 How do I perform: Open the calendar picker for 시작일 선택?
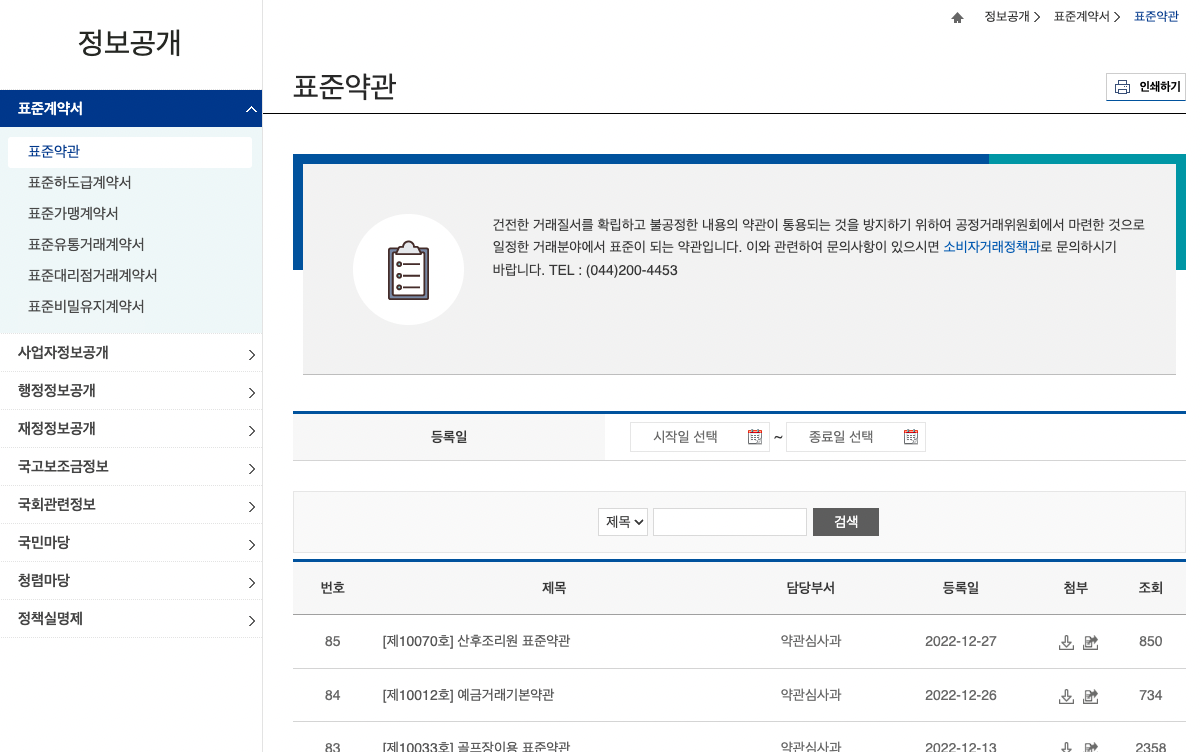(x=755, y=436)
